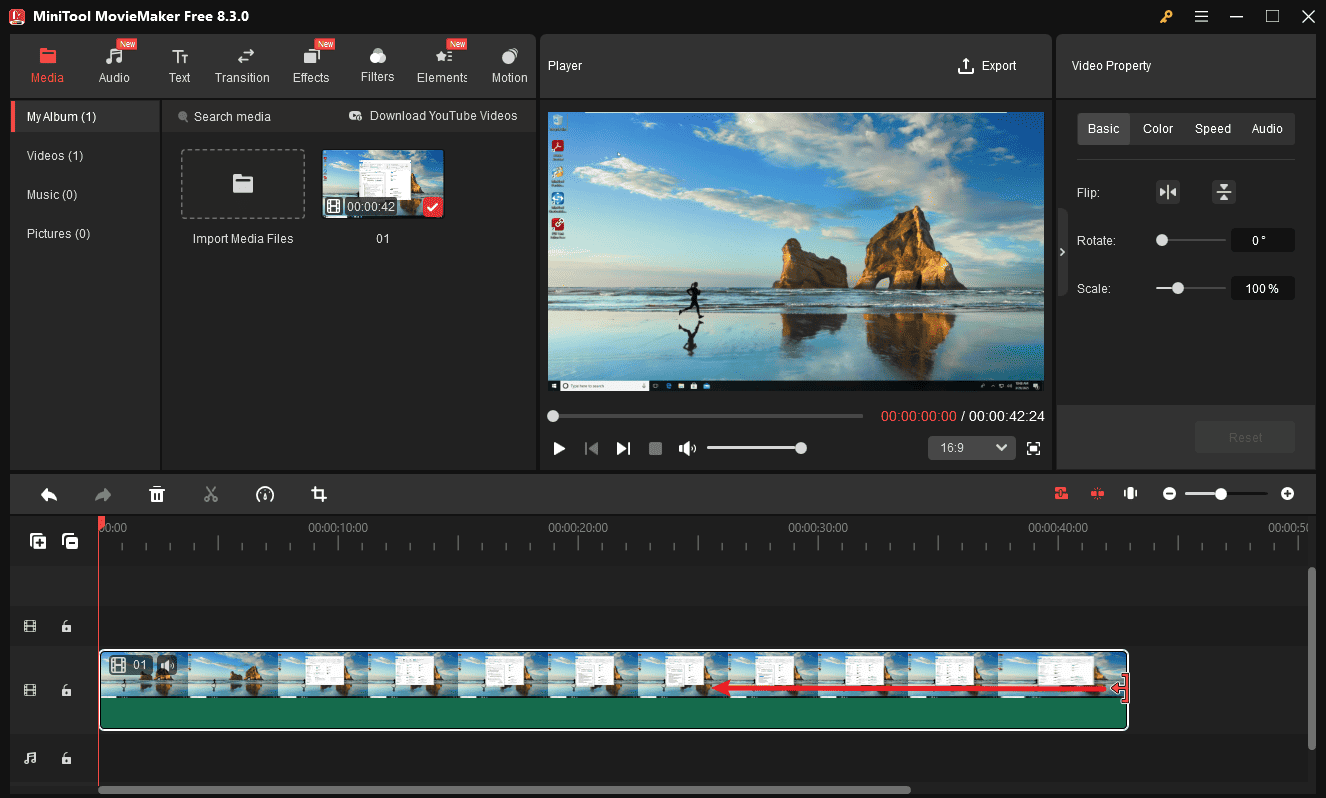This screenshot has height=798, width=1326.
Task: Click Import Media Files box
Action: (243, 184)
